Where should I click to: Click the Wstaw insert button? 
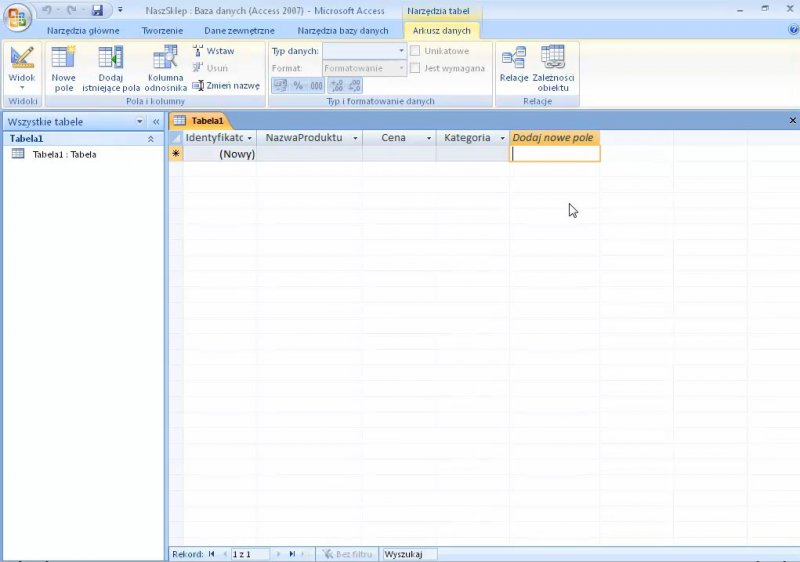tap(214, 50)
